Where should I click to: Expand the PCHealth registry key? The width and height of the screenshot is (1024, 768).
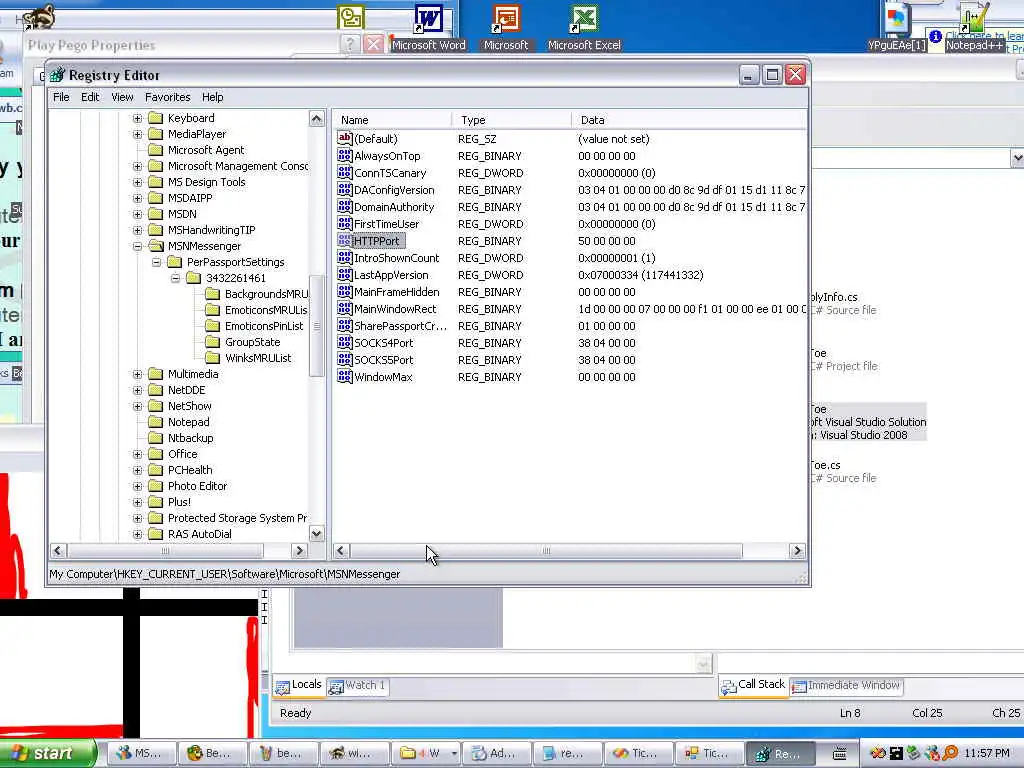(x=137, y=470)
